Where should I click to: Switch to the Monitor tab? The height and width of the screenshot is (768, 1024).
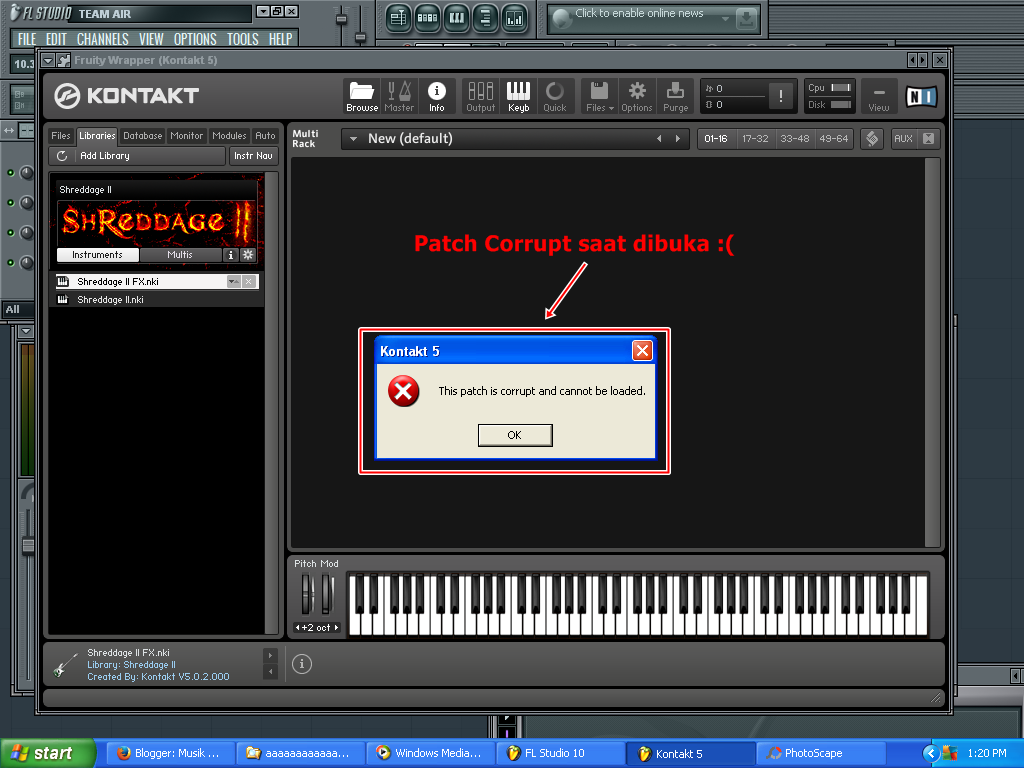pyautogui.click(x=187, y=136)
